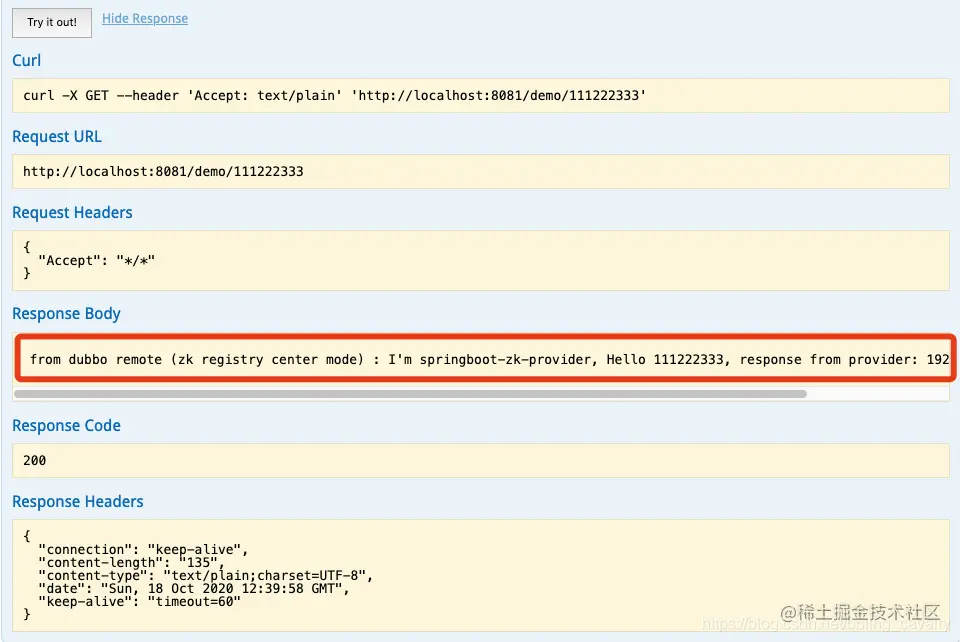This screenshot has width=960, height=642.
Task: Click the response body text from dubbo remote
Action: click(489, 359)
